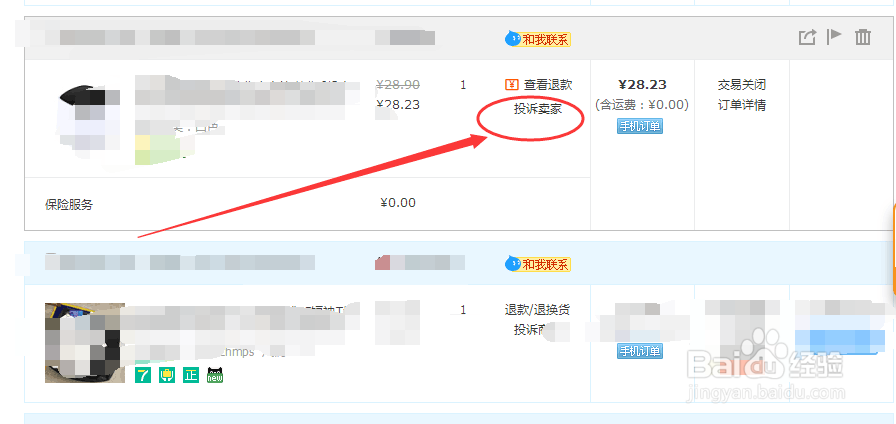Image resolution: width=896 pixels, height=424 pixels.
Task: Open 订单详情 for first order
Action: pos(742,105)
